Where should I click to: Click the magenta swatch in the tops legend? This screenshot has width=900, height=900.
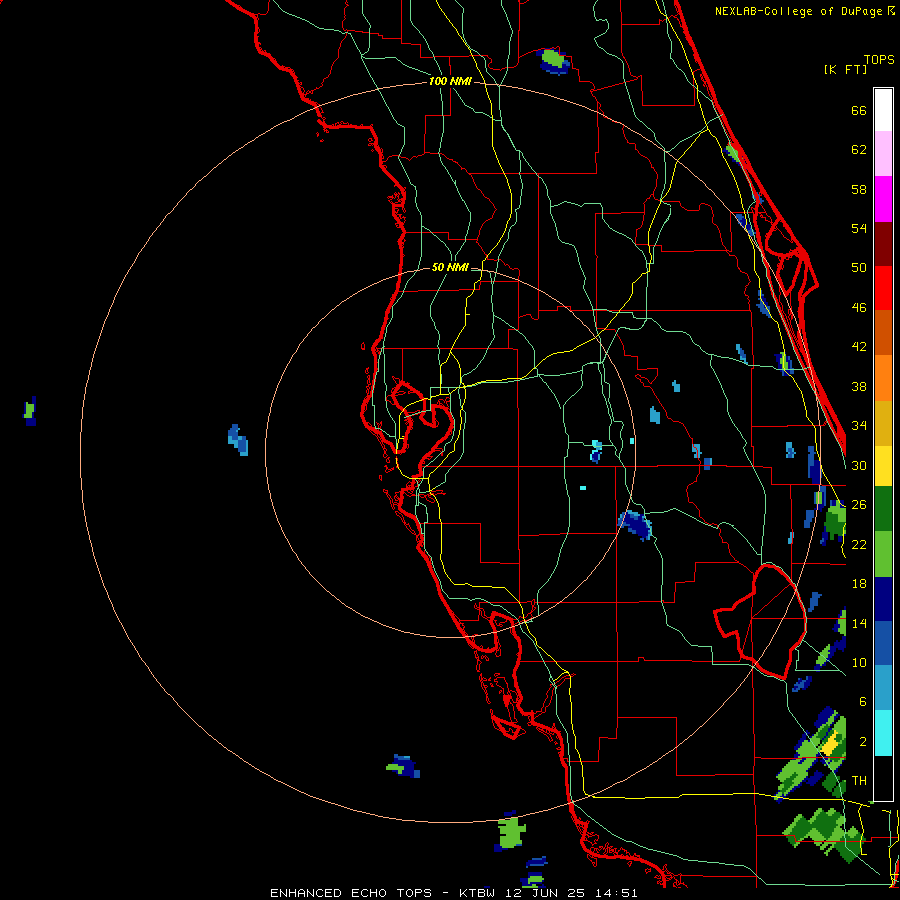(x=883, y=199)
